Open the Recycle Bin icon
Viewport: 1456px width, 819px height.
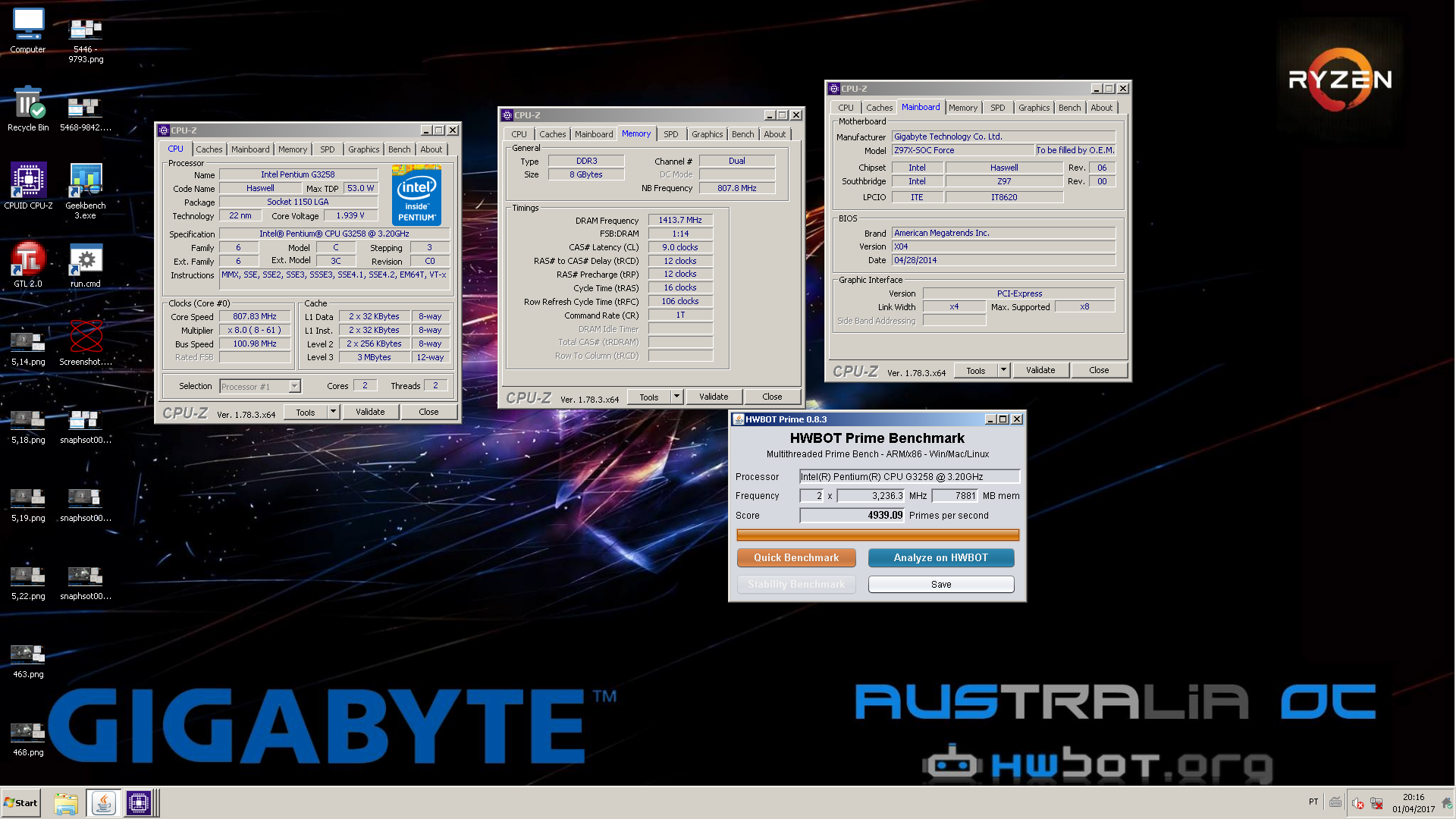[x=28, y=108]
